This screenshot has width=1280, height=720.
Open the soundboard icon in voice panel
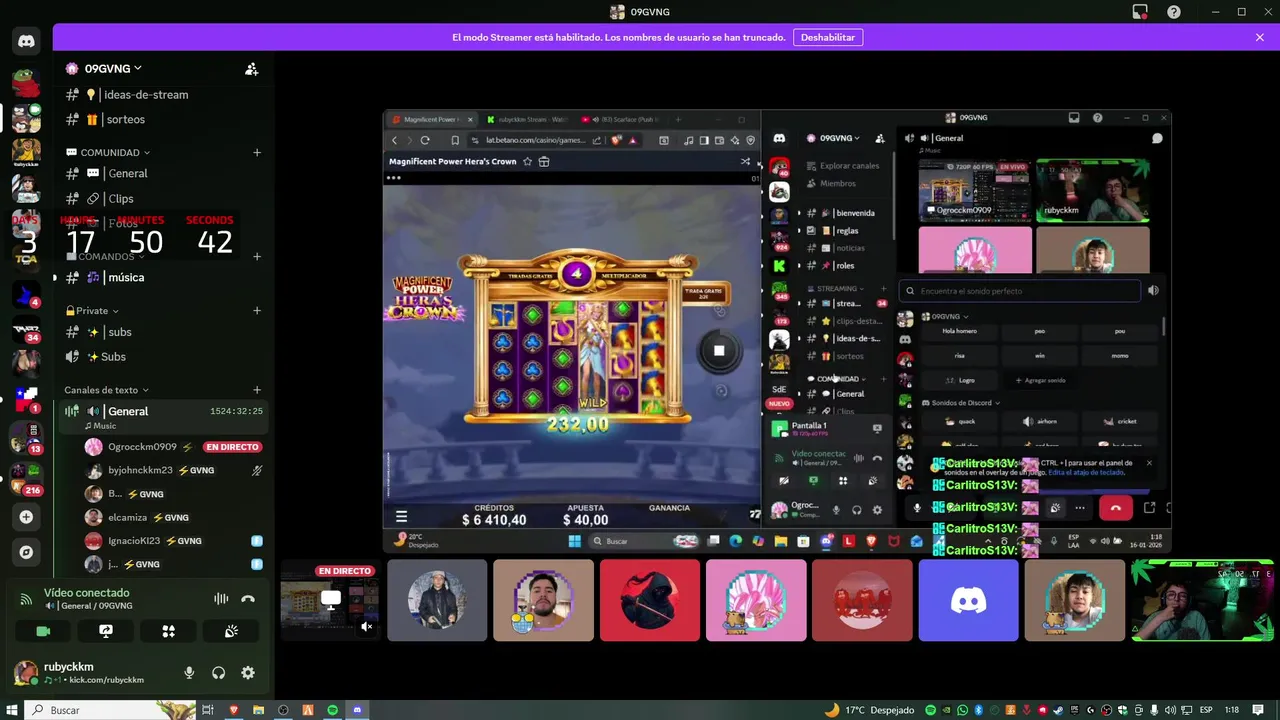point(231,631)
